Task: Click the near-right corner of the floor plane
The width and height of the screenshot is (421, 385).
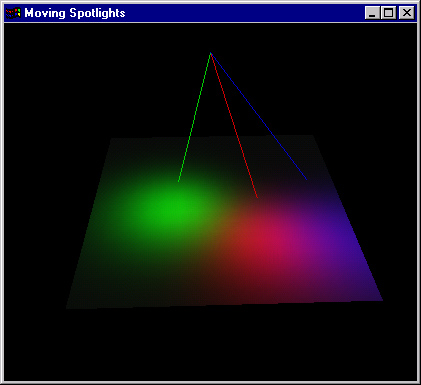Action: [382, 300]
